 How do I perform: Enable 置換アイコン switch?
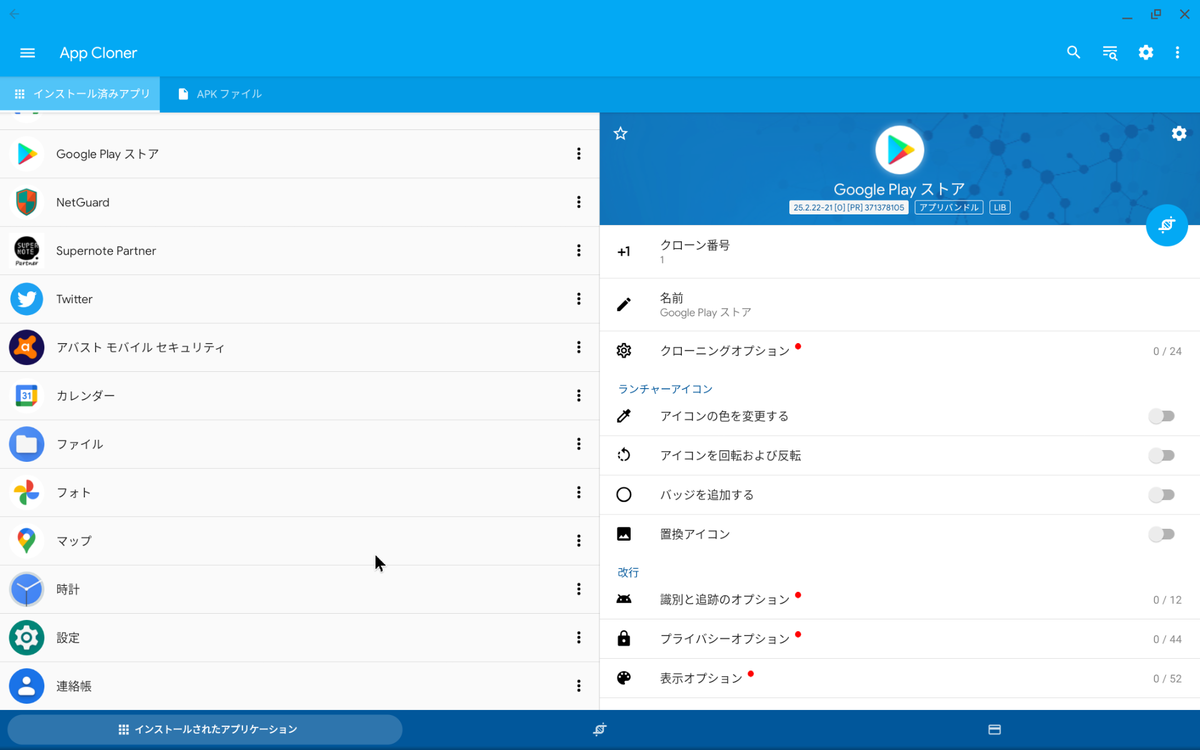point(1161,534)
